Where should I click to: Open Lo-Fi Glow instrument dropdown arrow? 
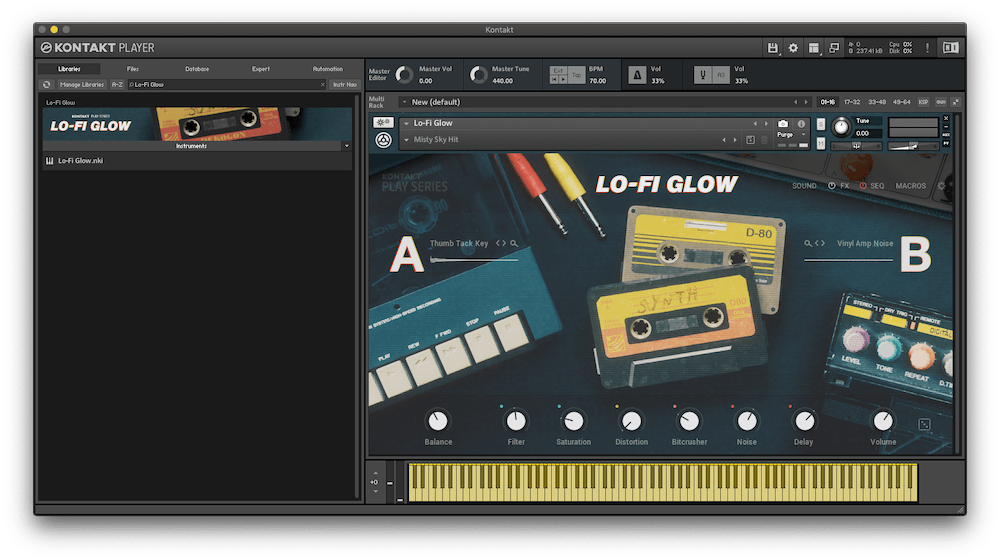point(406,124)
